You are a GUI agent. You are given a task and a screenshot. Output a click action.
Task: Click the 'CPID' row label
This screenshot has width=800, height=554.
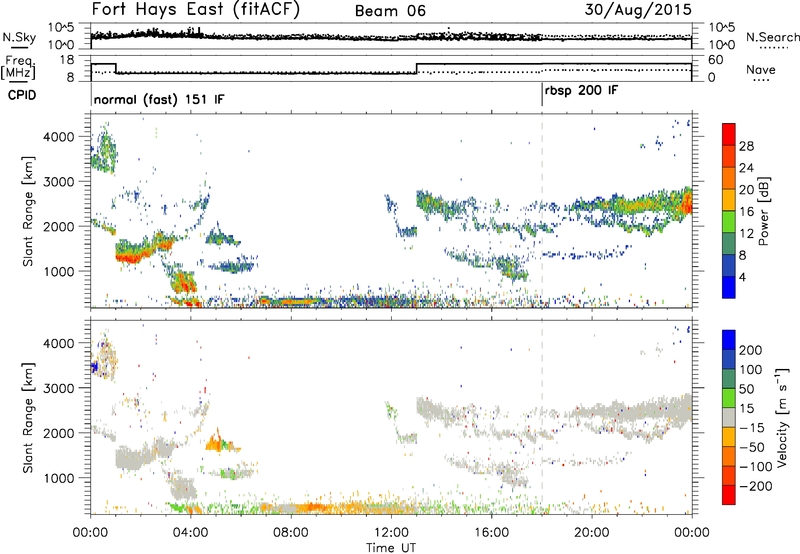point(22,95)
